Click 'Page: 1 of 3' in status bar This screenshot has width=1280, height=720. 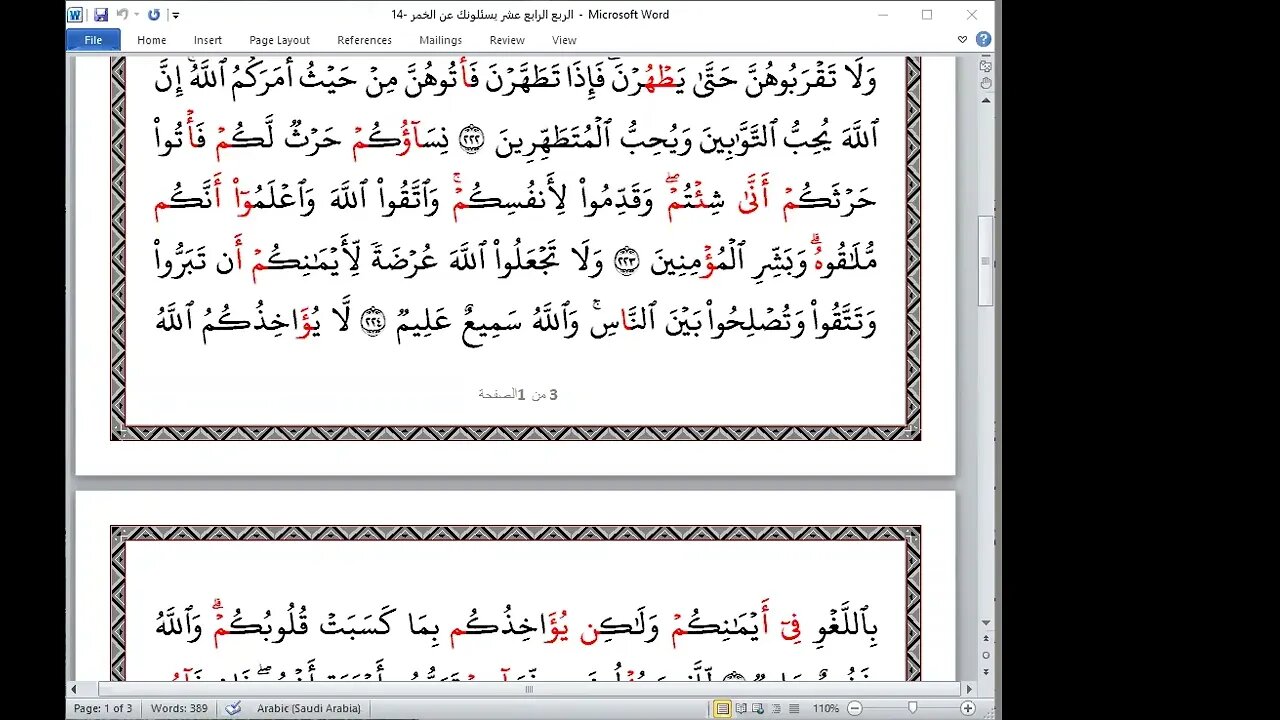(x=104, y=708)
